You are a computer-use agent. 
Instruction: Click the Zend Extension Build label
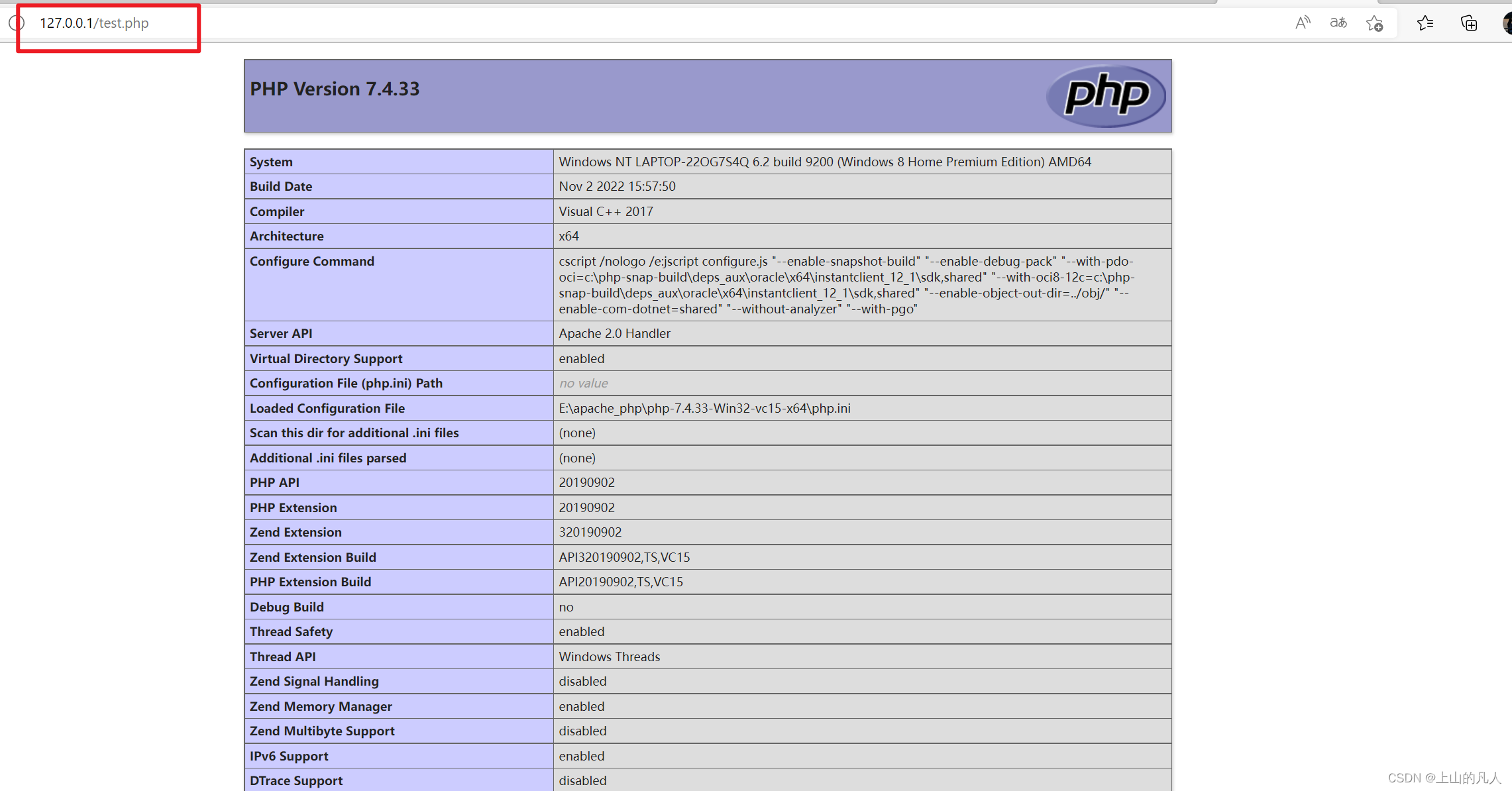[313, 557]
